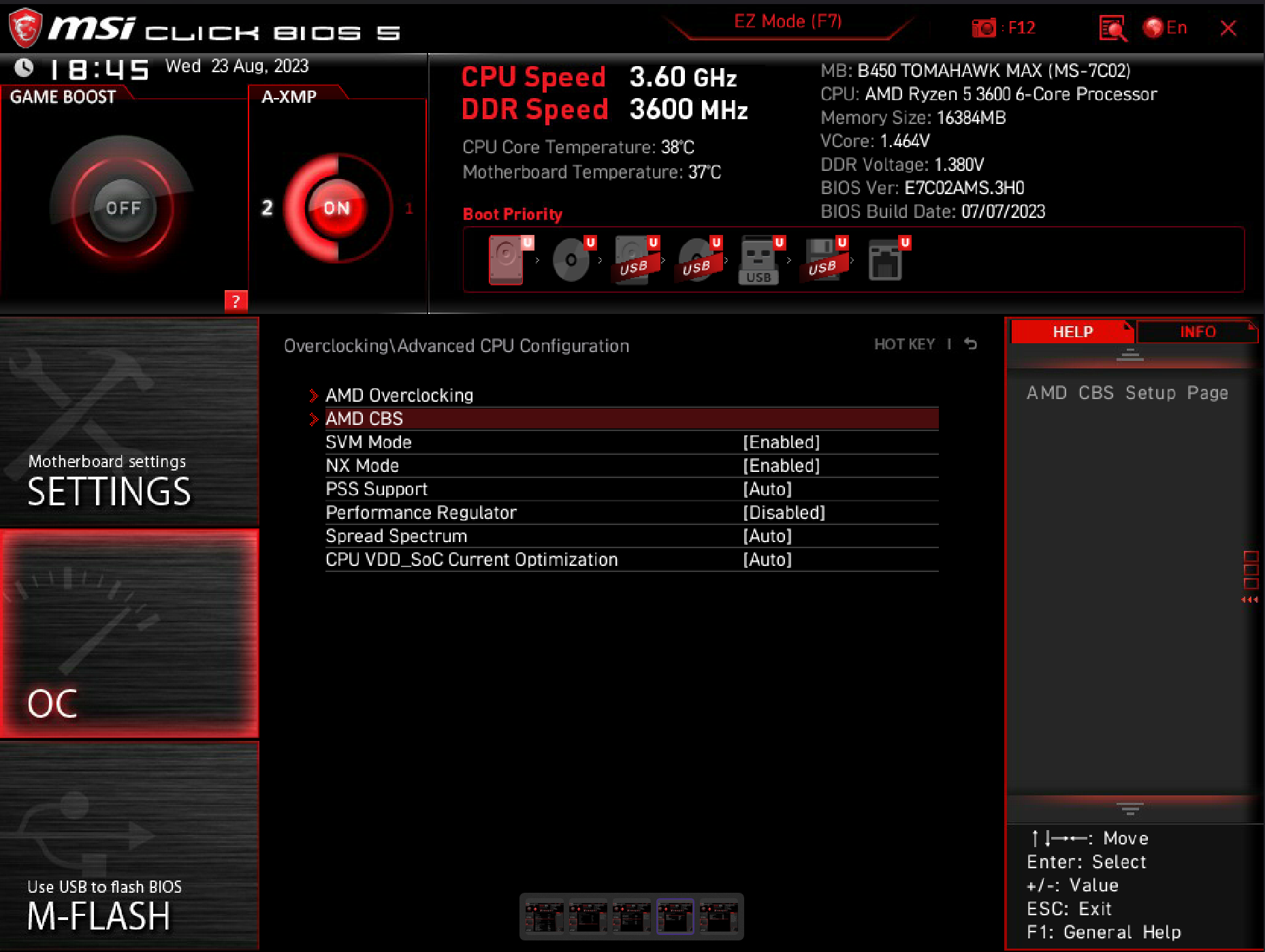Take a screenshot with the F12 camera icon

point(984,28)
